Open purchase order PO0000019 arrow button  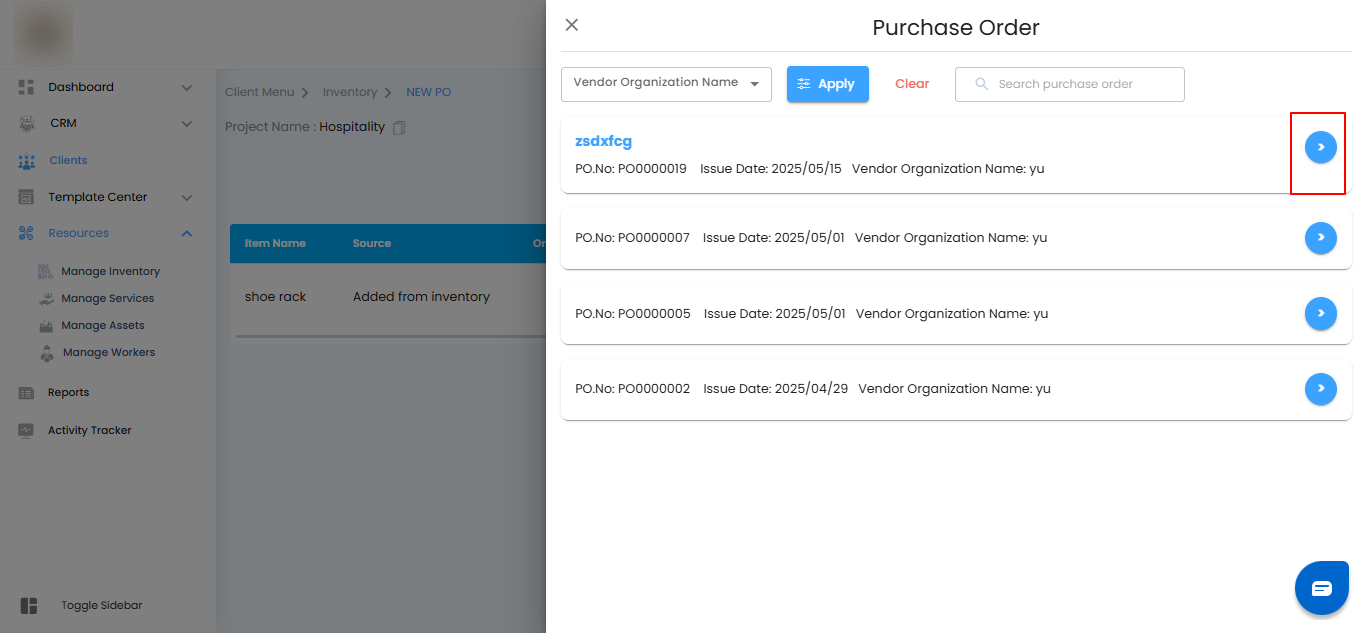1320,147
